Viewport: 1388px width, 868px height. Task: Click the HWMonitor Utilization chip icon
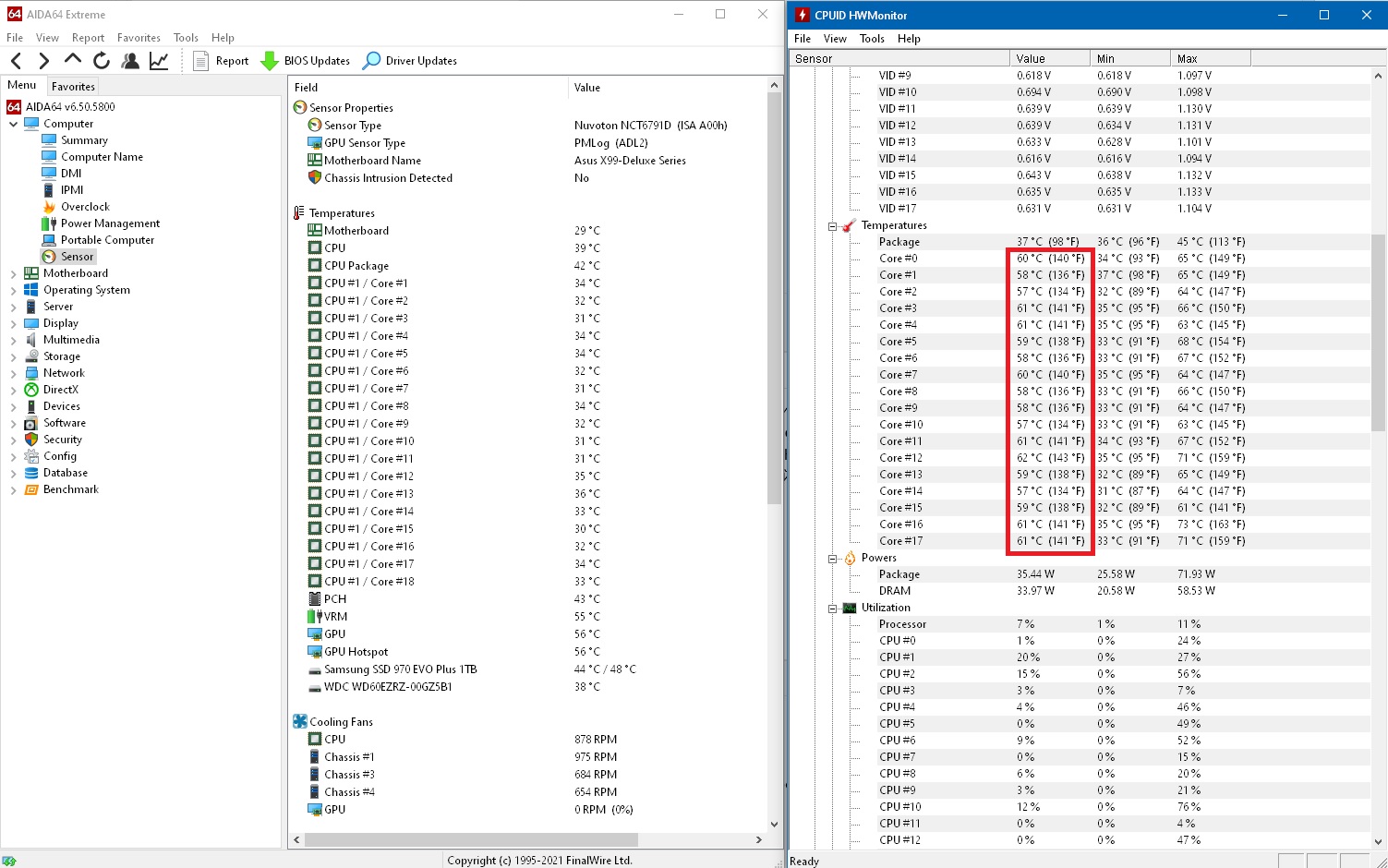(850, 608)
